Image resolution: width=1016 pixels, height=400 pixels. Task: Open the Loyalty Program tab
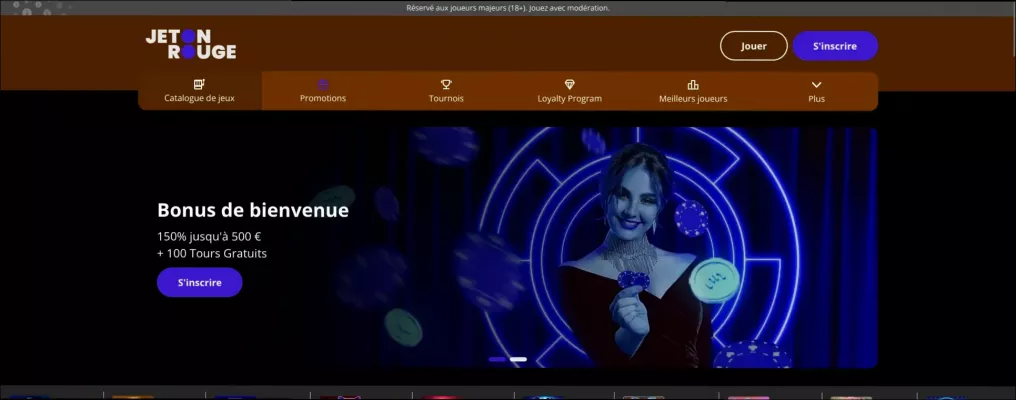[570, 91]
